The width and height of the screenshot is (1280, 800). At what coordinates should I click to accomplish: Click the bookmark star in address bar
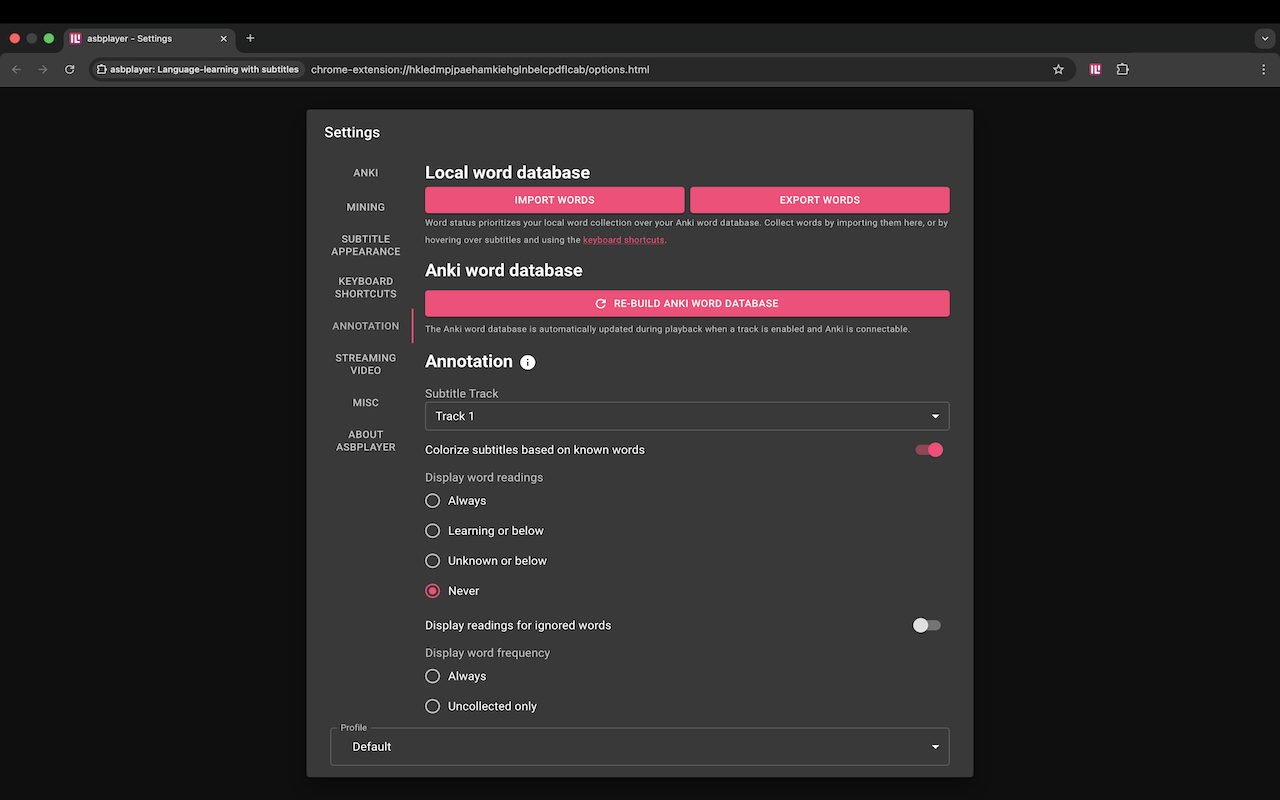1058,69
